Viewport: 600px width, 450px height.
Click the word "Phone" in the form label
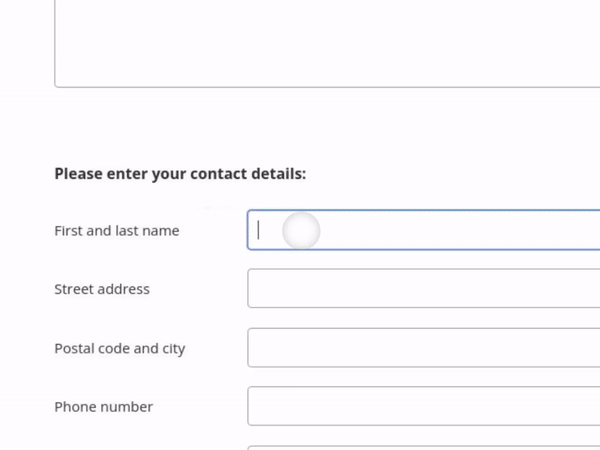coord(76,407)
